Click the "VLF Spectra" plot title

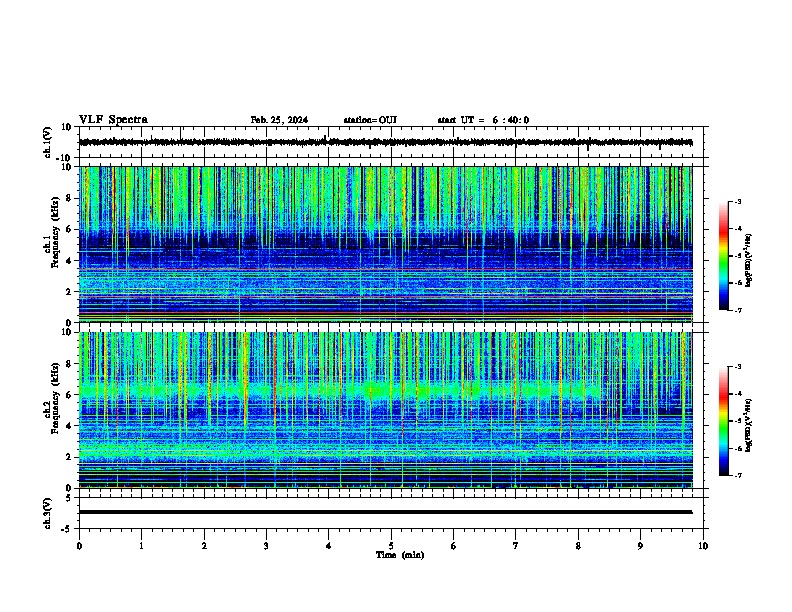point(113,120)
